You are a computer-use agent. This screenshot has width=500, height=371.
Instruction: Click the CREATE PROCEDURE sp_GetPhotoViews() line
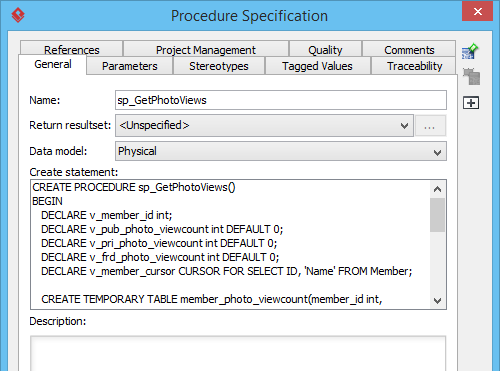pyautogui.click(x=134, y=187)
